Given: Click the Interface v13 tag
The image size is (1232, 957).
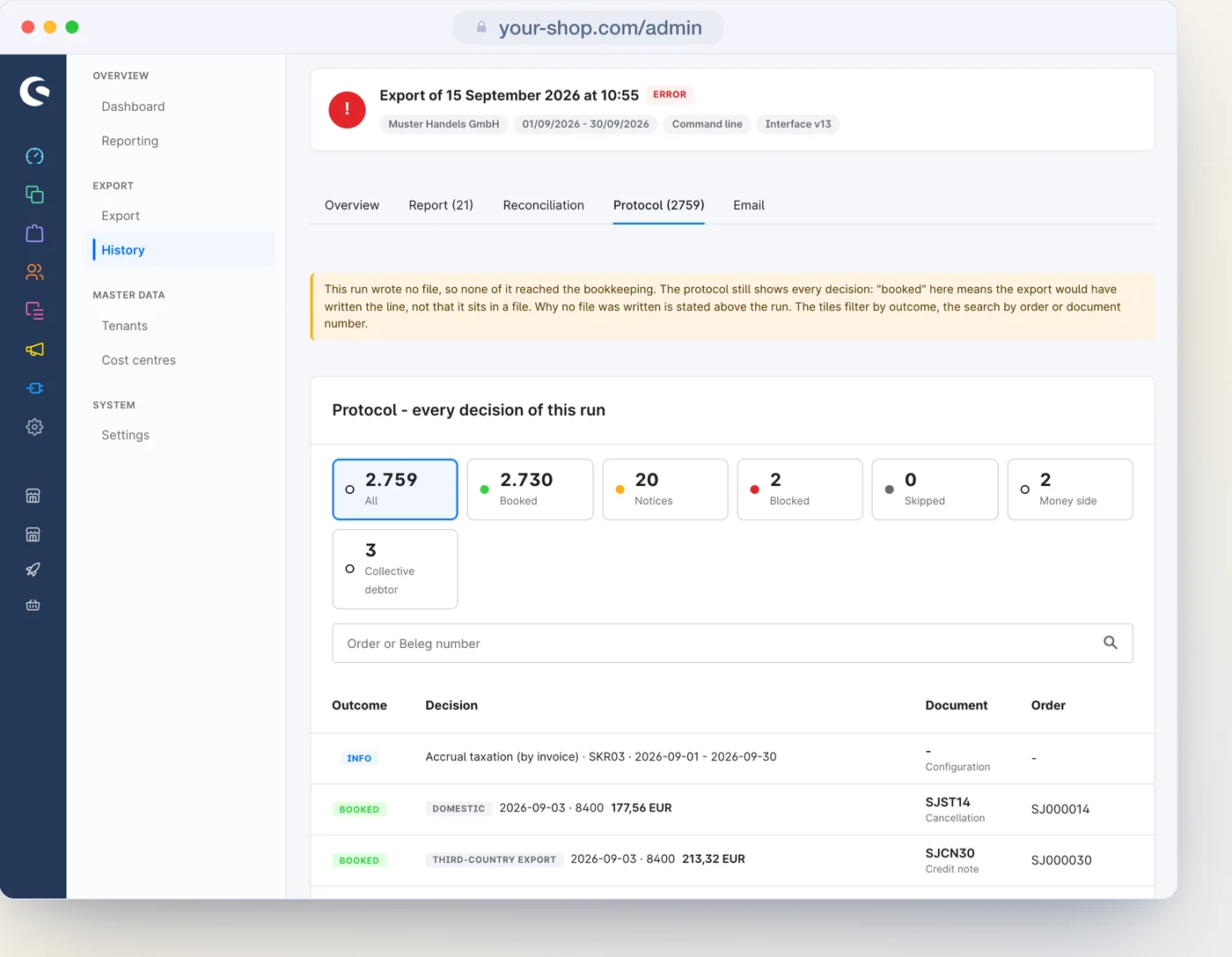Looking at the screenshot, I should click(x=798, y=124).
